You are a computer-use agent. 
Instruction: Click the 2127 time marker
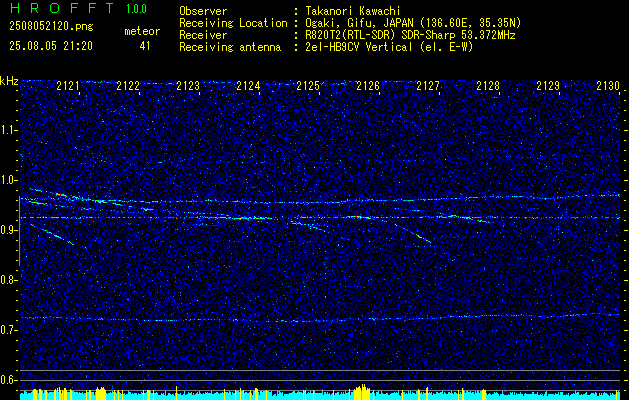pos(428,86)
